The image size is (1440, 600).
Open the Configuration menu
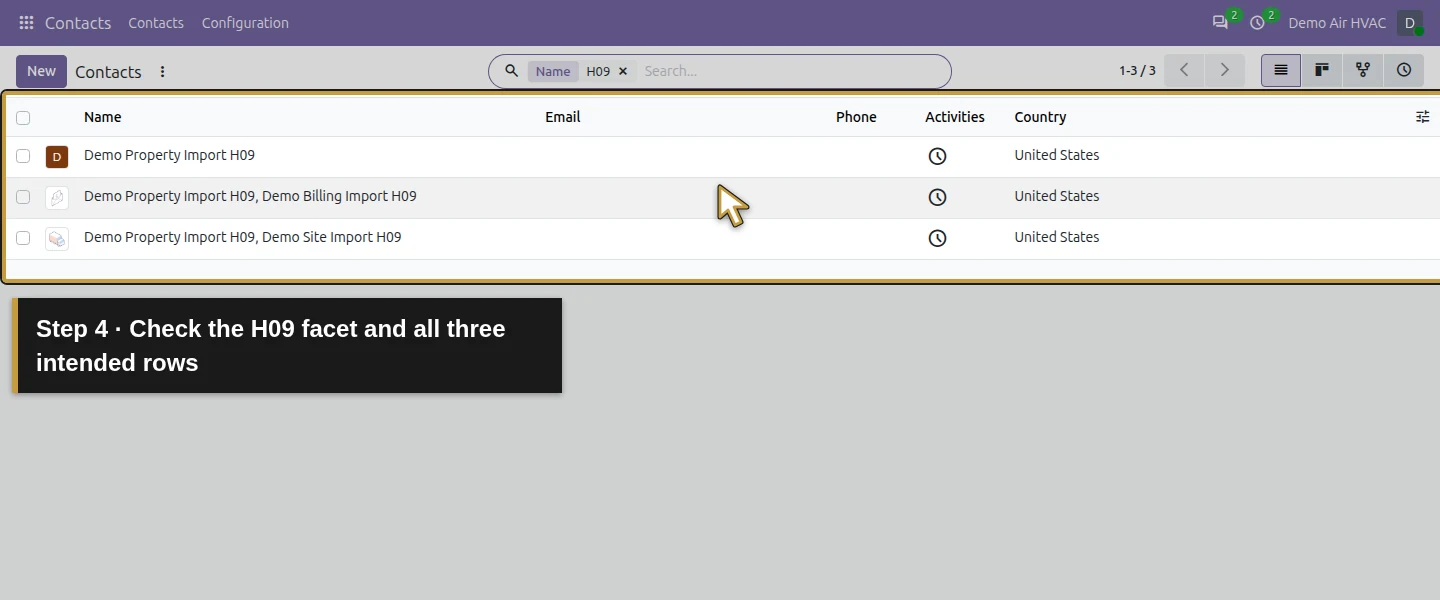pos(245,23)
